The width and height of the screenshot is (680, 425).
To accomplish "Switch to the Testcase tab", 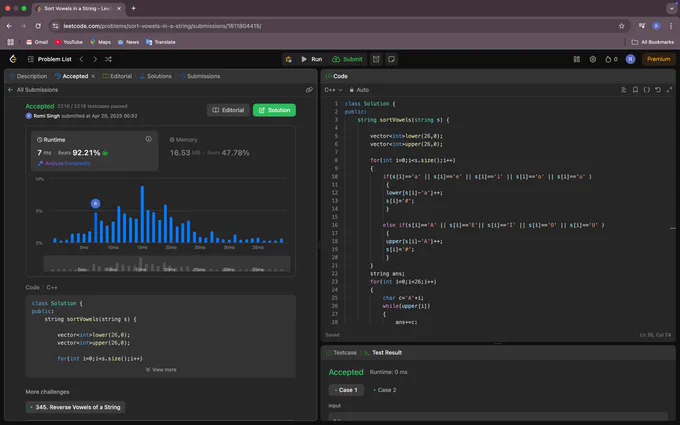I will (x=341, y=353).
